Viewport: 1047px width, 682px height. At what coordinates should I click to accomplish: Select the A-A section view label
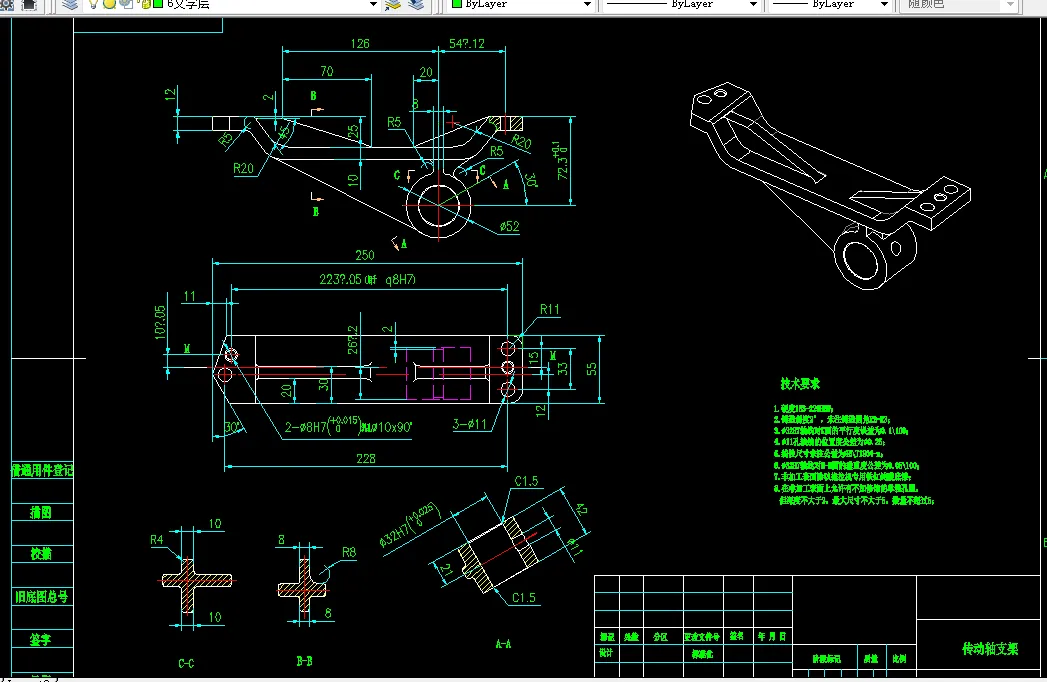503,644
